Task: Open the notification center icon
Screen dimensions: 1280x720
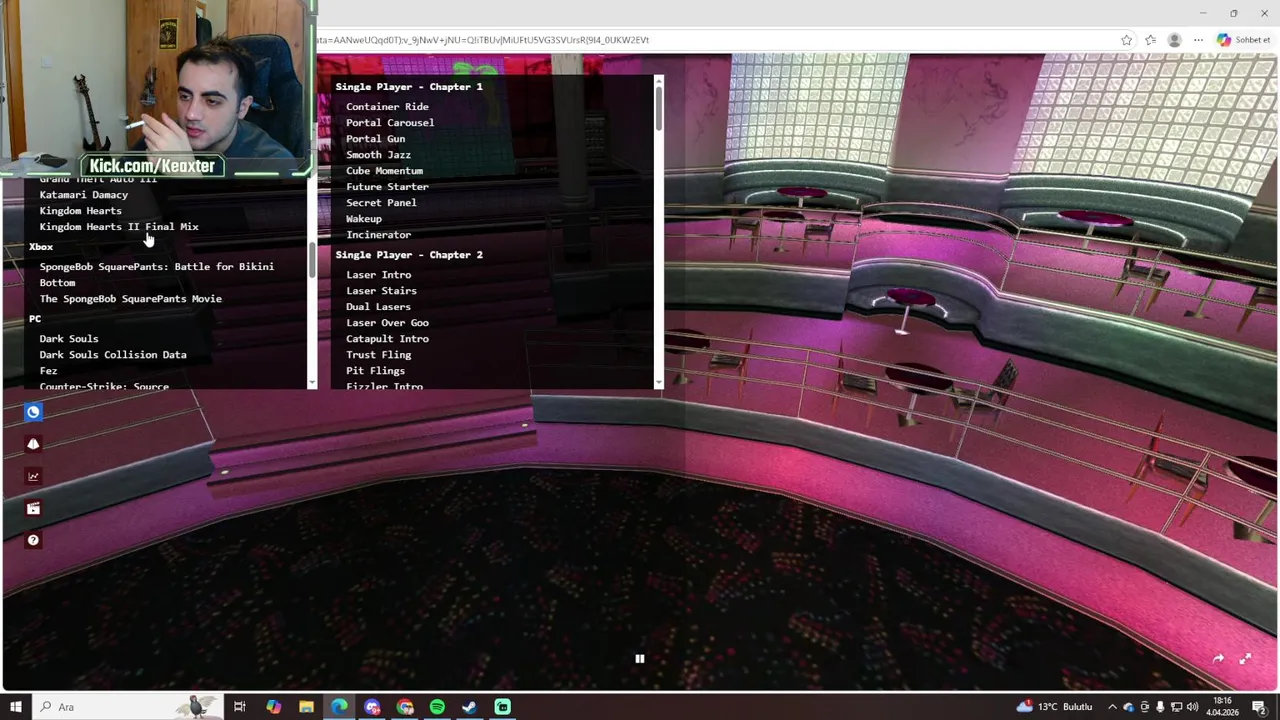Action: click(1259, 707)
